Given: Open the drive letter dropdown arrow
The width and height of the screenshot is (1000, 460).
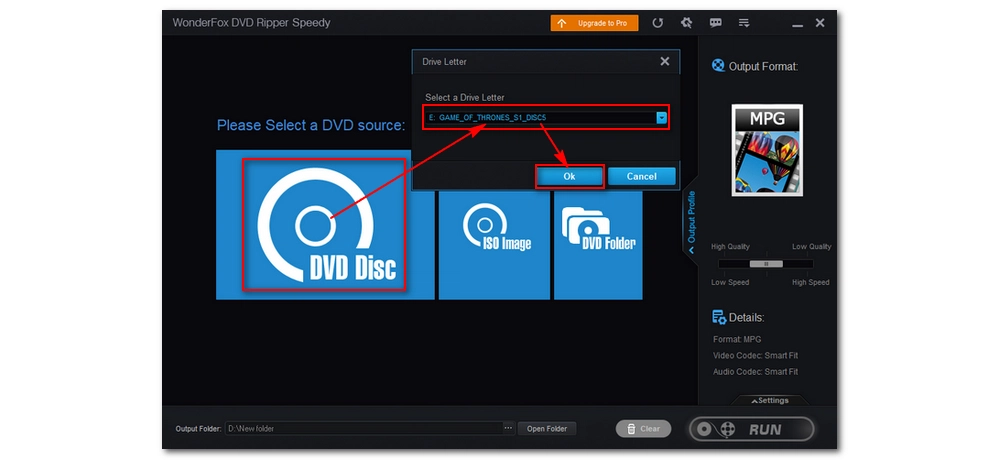Looking at the screenshot, I should point(662,117).
